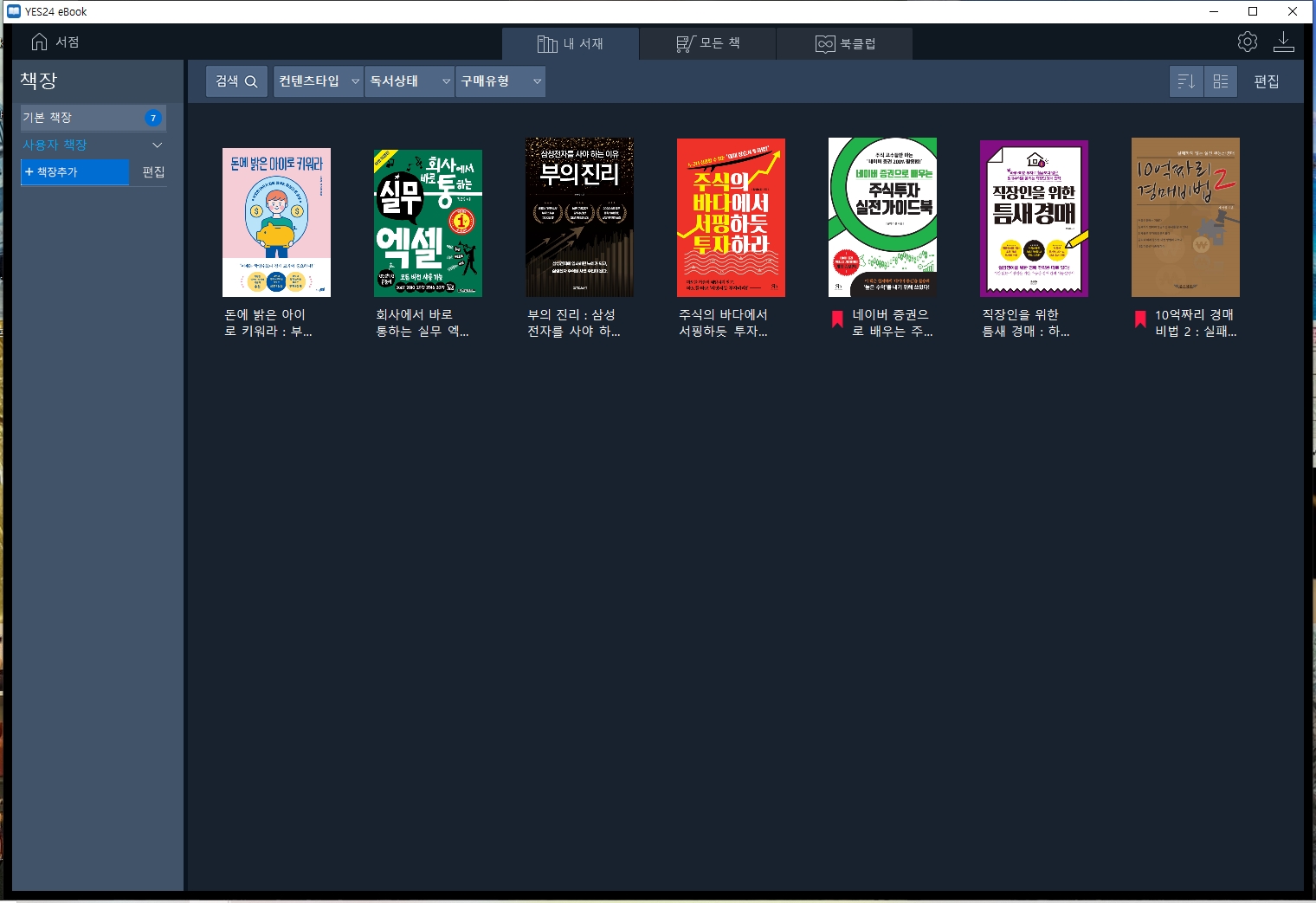
Task: Click the 편집 button in top toolbar
Action: 1267,81
